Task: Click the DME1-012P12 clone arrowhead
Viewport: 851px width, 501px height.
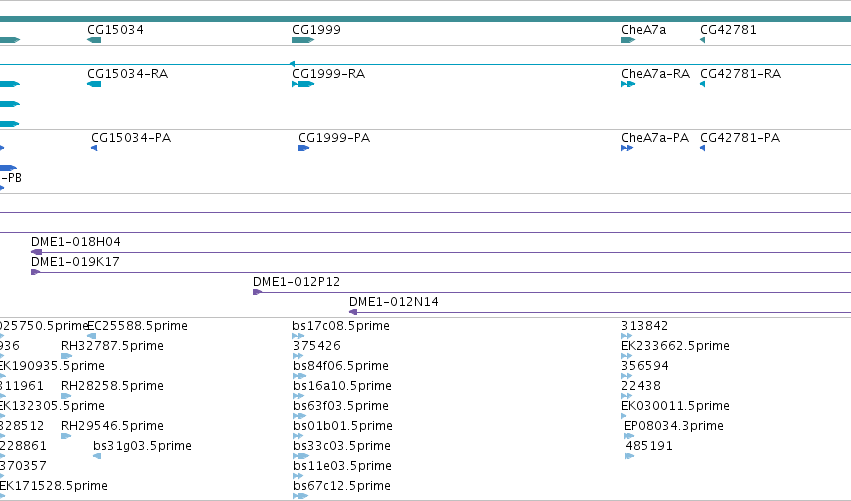Action: click(258, 292)
